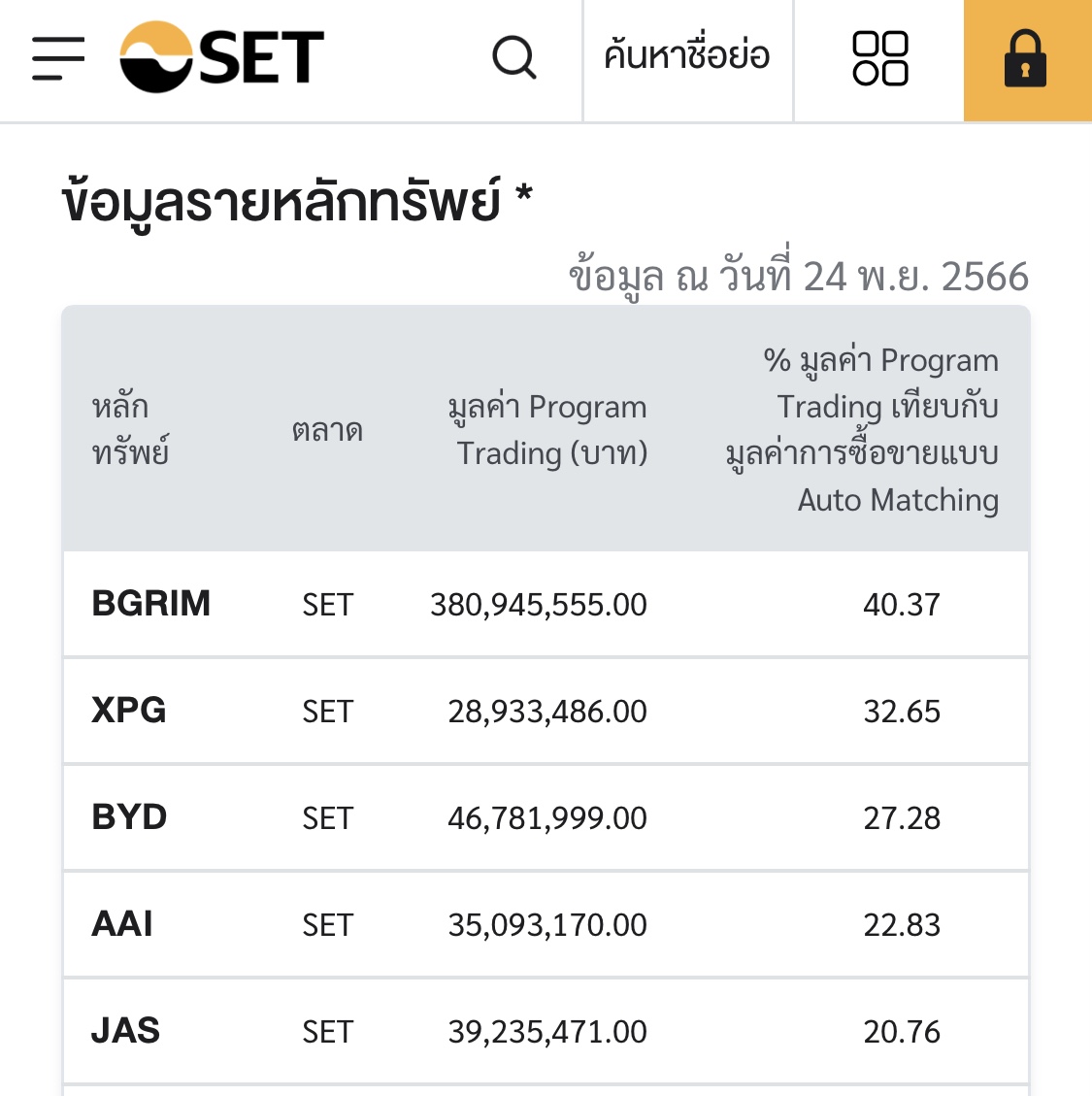This screenshot has height=1096, width=1092.
Task: Tap the padlock login icon
Action: pos(1027,60)
